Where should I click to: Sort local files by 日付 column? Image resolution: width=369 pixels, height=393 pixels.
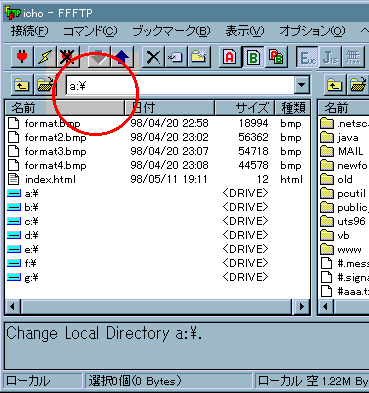(x=170, y=108)
